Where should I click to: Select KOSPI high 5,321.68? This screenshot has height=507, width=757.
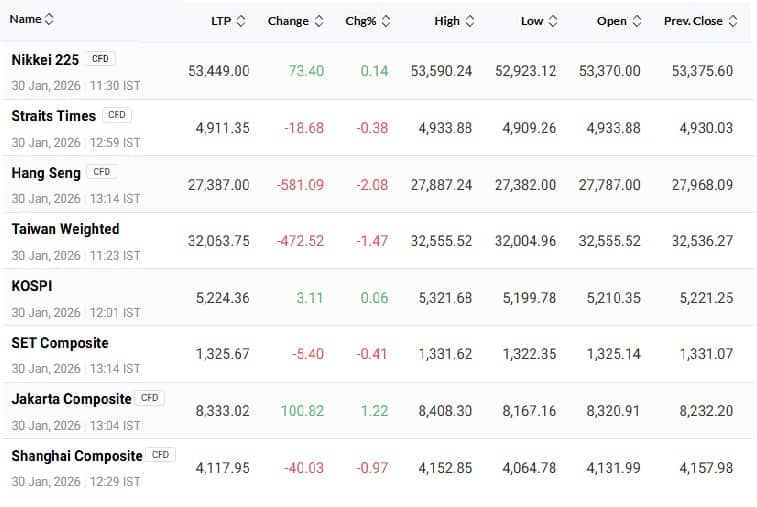click(x=445, y=298)
